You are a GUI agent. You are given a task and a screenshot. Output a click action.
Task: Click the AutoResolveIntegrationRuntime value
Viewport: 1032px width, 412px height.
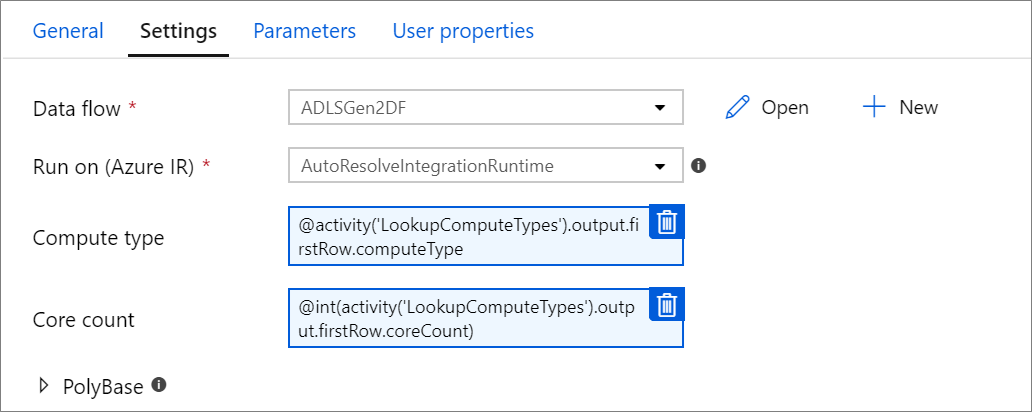[x=428, y=166]
